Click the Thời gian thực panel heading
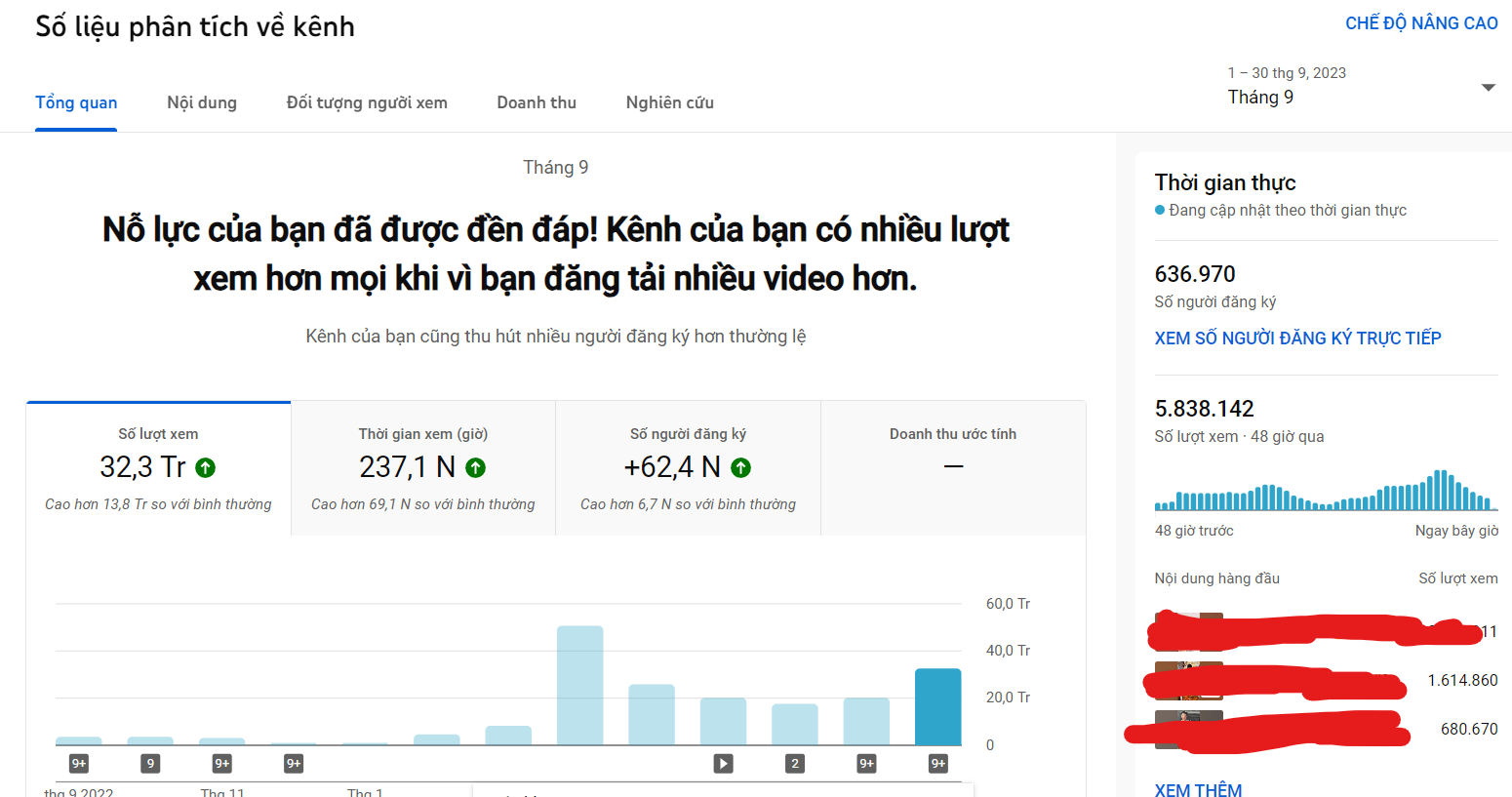Viewport: 1512px width, 797px height. pyautogui.click(x=1225, y=182)
